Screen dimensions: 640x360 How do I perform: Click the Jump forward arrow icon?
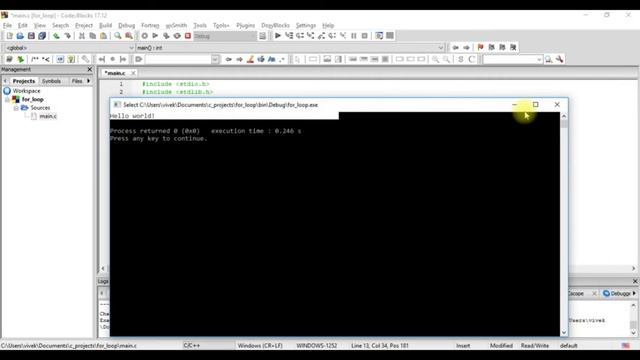point(466,47)
